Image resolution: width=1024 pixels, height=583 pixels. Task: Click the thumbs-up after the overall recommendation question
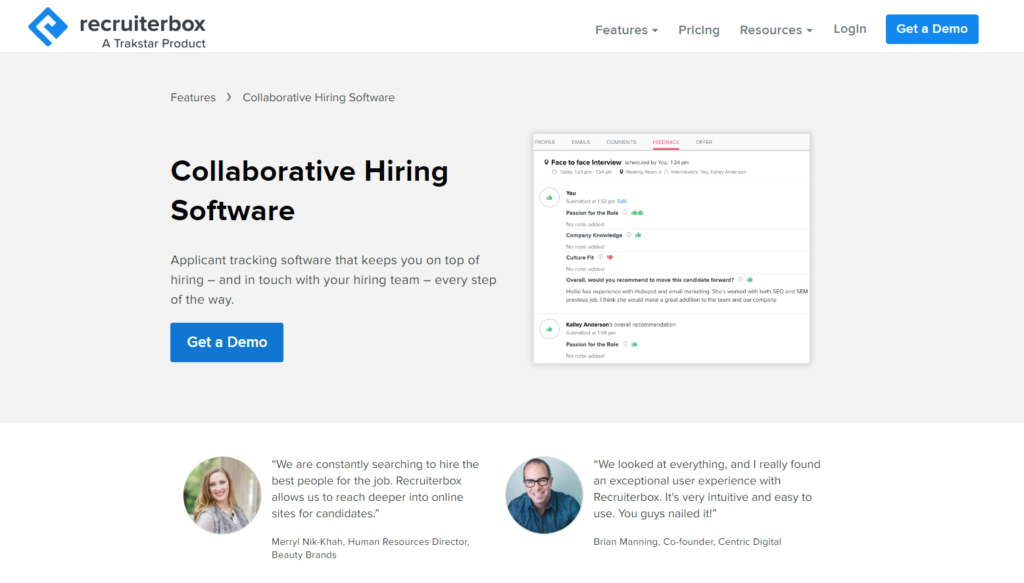(750, 280)
